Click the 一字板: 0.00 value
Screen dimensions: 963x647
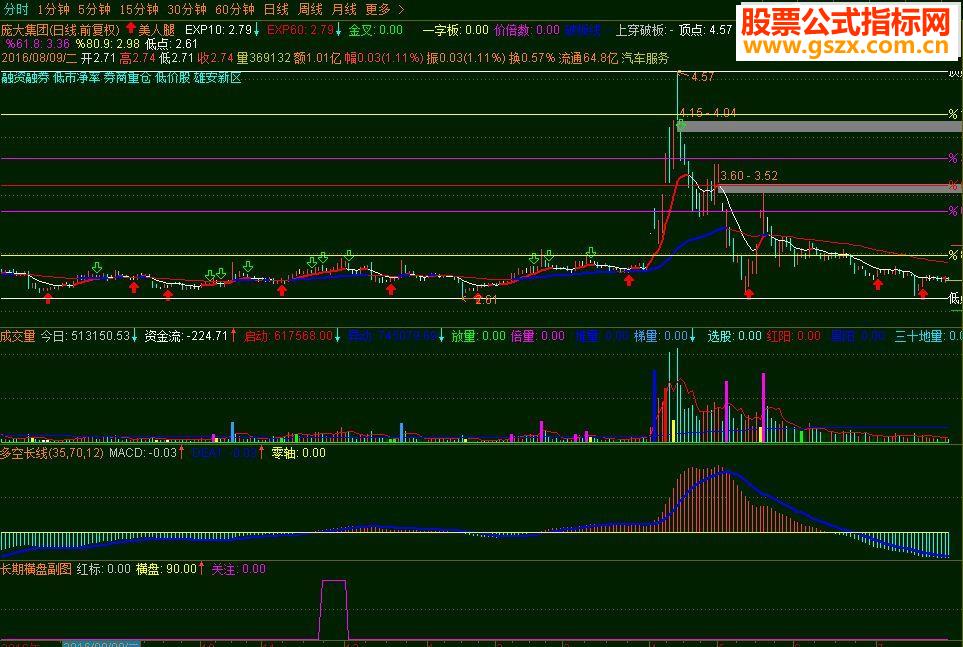point(456,29)
